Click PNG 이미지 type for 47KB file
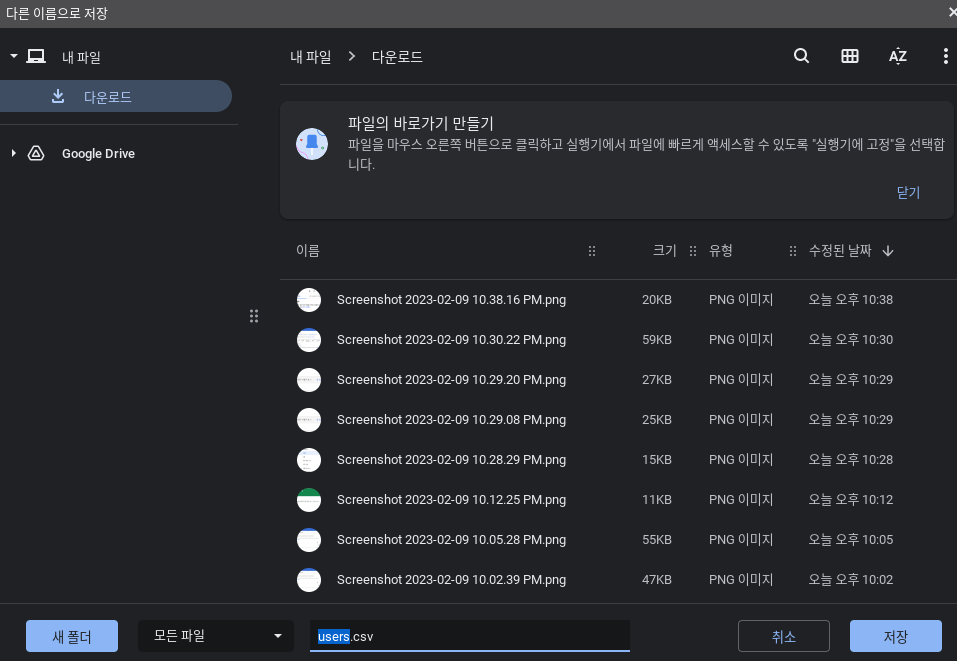The image size is (957, 661). click(741, 580)
